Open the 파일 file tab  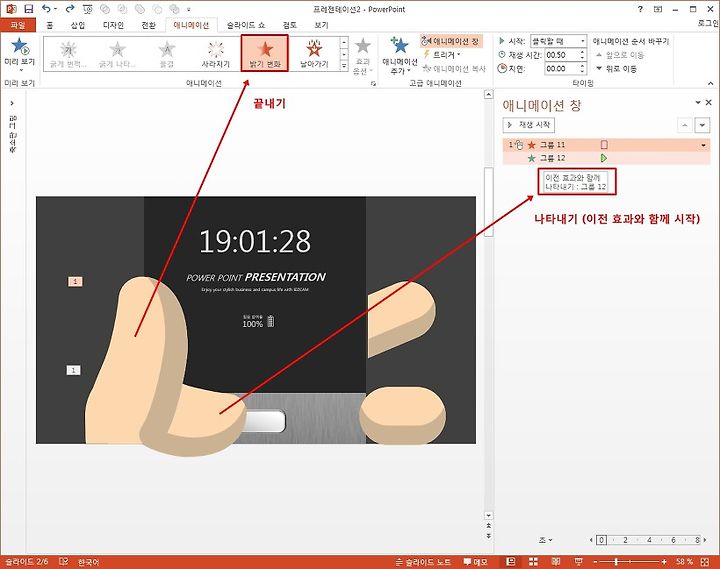[18, 25]
